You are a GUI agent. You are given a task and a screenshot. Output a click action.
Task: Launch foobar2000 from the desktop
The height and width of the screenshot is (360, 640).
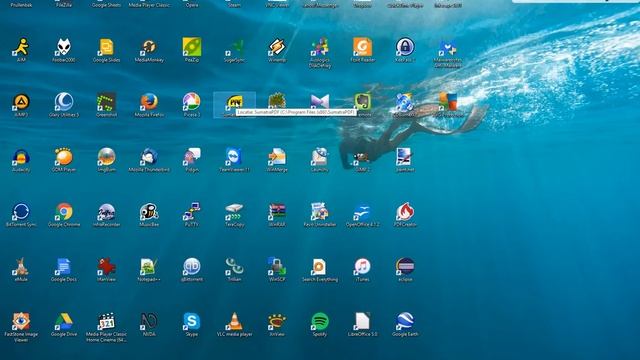[64, 48]
